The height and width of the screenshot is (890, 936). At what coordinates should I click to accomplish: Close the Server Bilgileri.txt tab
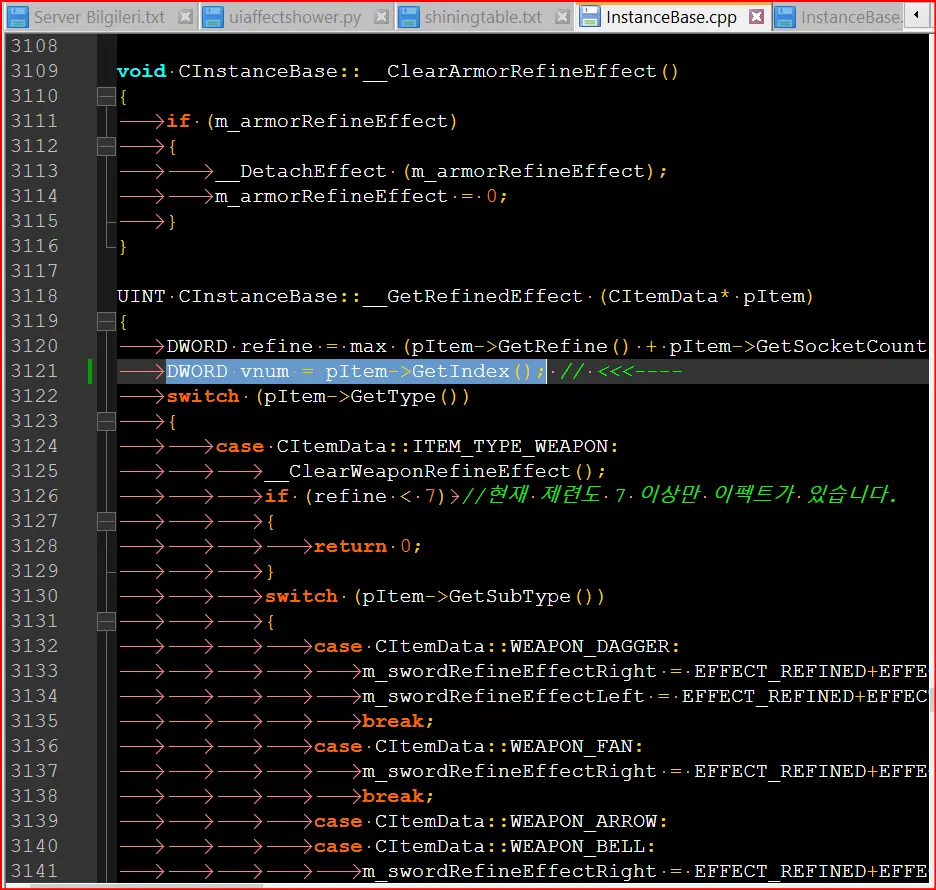[x=184, y=17]
